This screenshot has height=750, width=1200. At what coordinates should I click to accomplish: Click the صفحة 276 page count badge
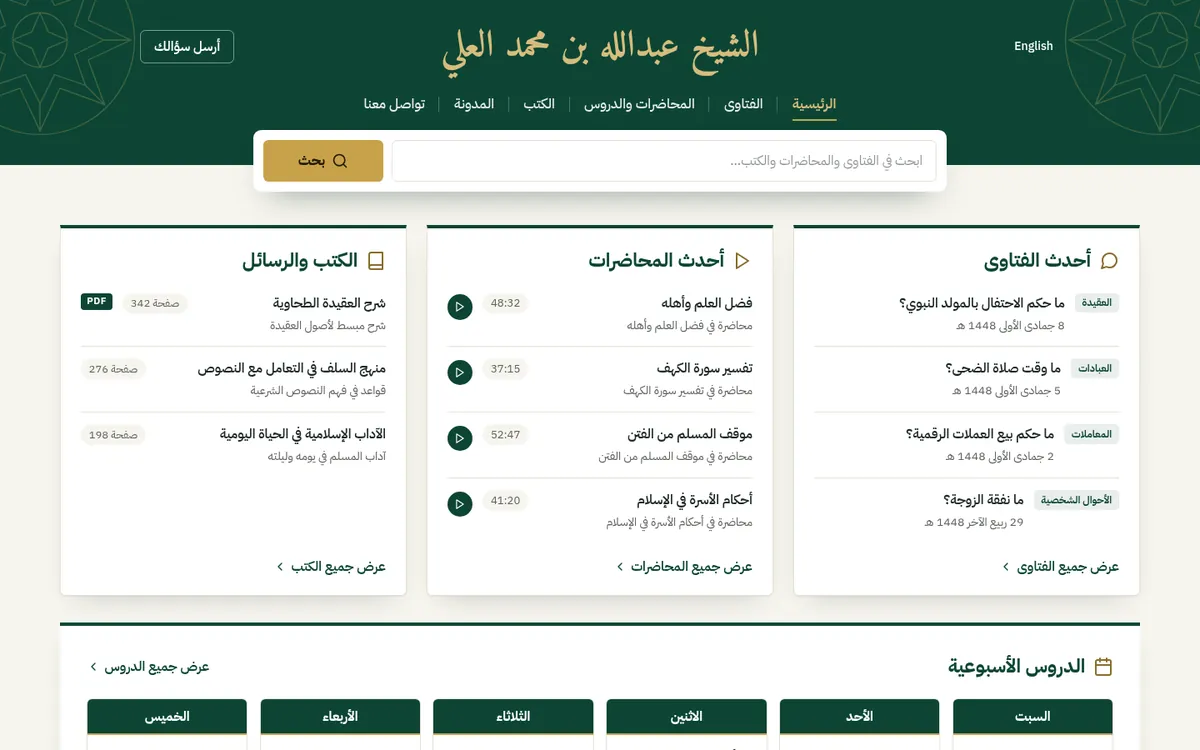(113, 369)
